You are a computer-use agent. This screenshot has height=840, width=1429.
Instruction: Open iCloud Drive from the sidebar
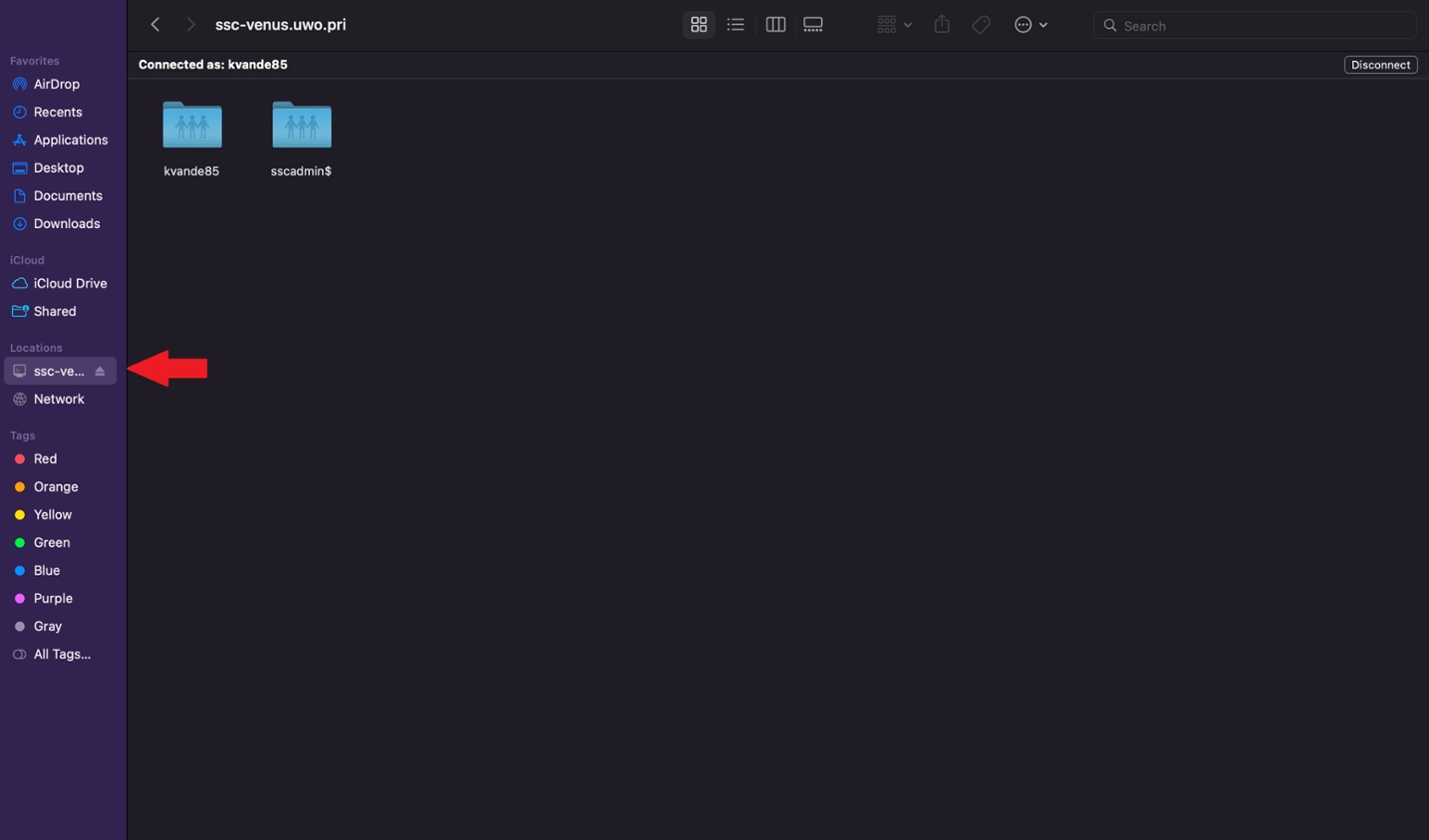[x=70, y=283]
